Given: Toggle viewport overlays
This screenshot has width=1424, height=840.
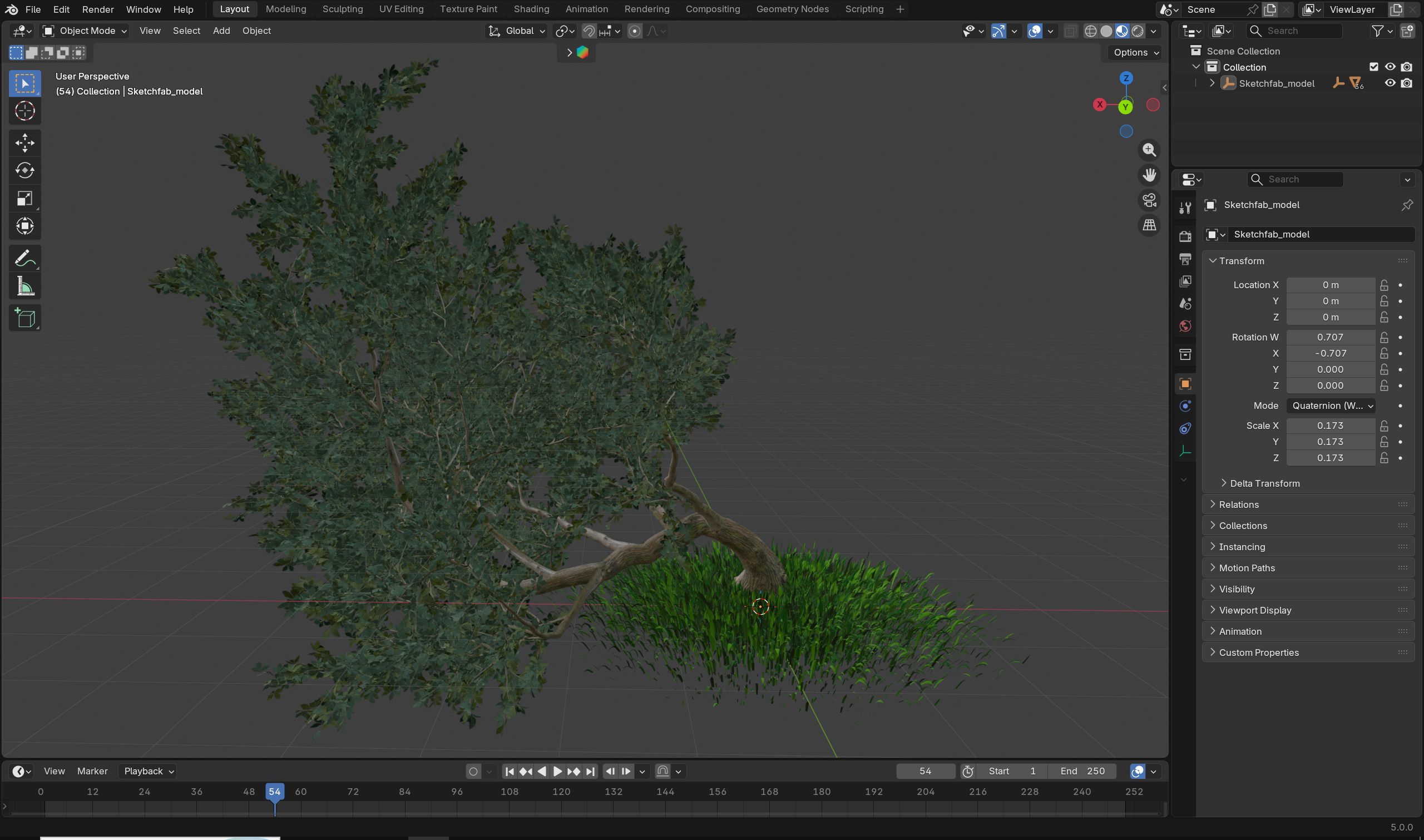Looking at the screenshot, I should [x=1034, y=31].
